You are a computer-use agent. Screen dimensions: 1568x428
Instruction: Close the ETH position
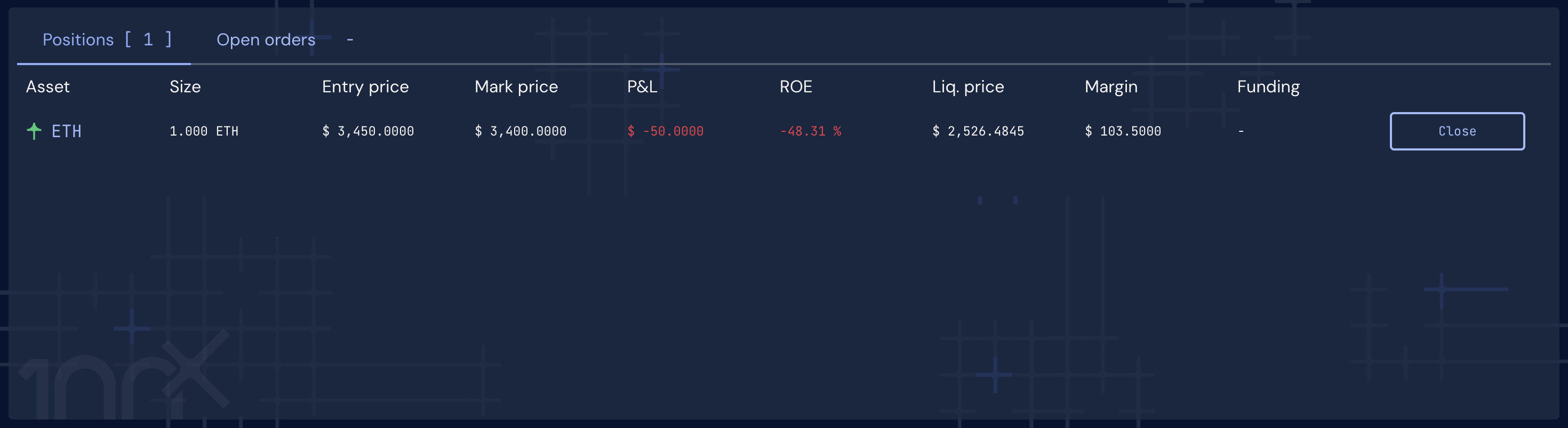coord(1457,131)
